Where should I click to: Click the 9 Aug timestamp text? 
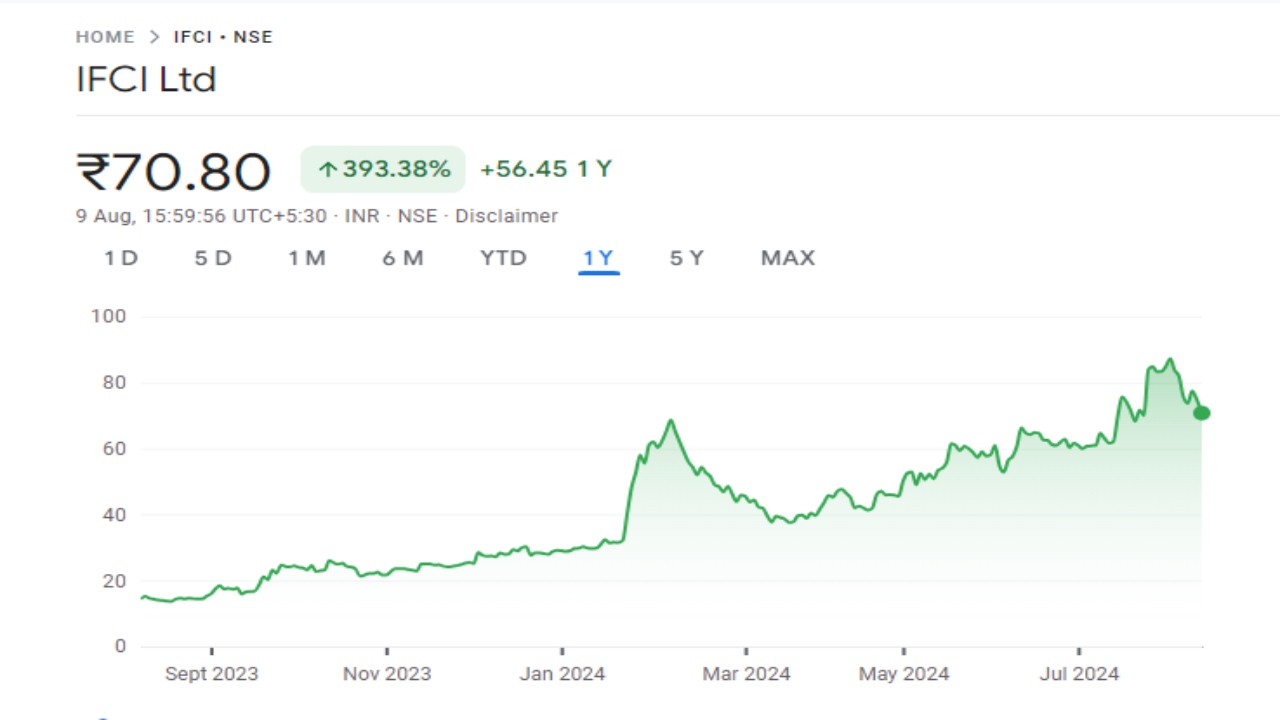pyautogui.click(x=204, y=216)
